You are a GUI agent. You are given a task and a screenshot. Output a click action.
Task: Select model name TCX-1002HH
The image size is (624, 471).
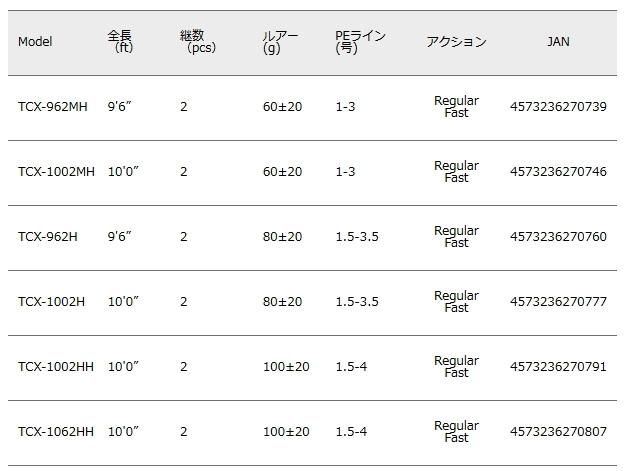tap(56, 367)
